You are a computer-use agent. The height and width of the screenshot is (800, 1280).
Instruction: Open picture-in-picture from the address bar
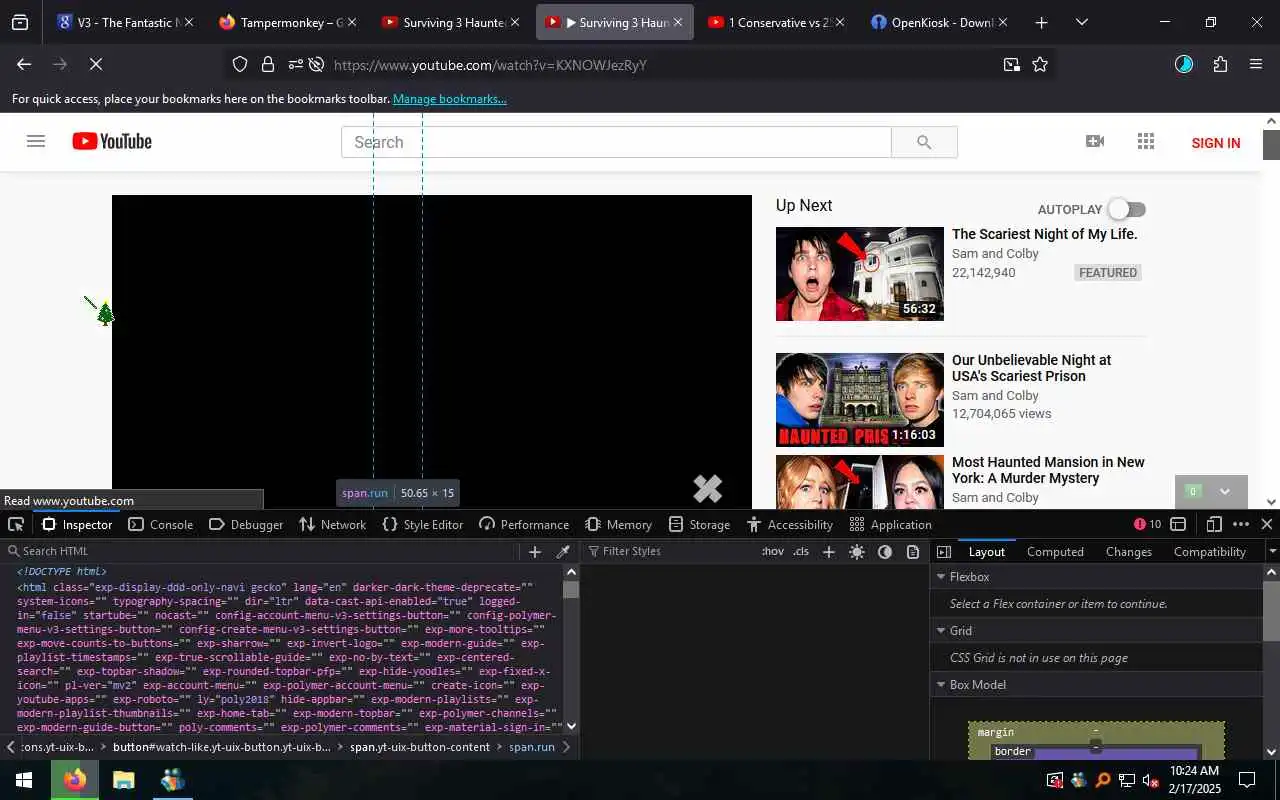(1011, 64)
